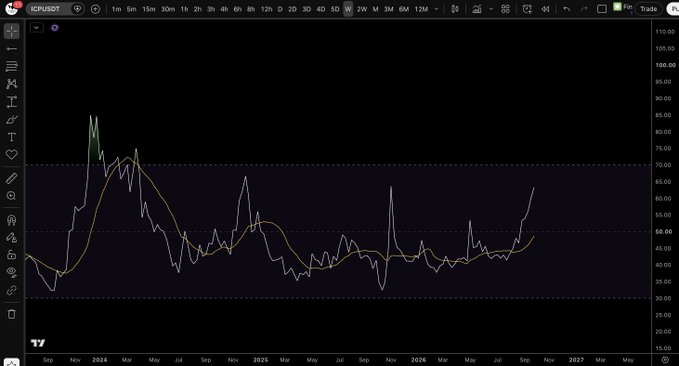Screen dimensions: 679x366
Task: Open the chart patterns tool
Action: pos(12,84)
